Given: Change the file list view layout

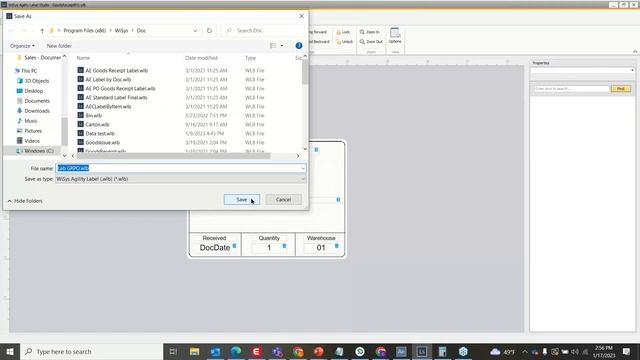Looking at the screenshot, I should point(273,46).
